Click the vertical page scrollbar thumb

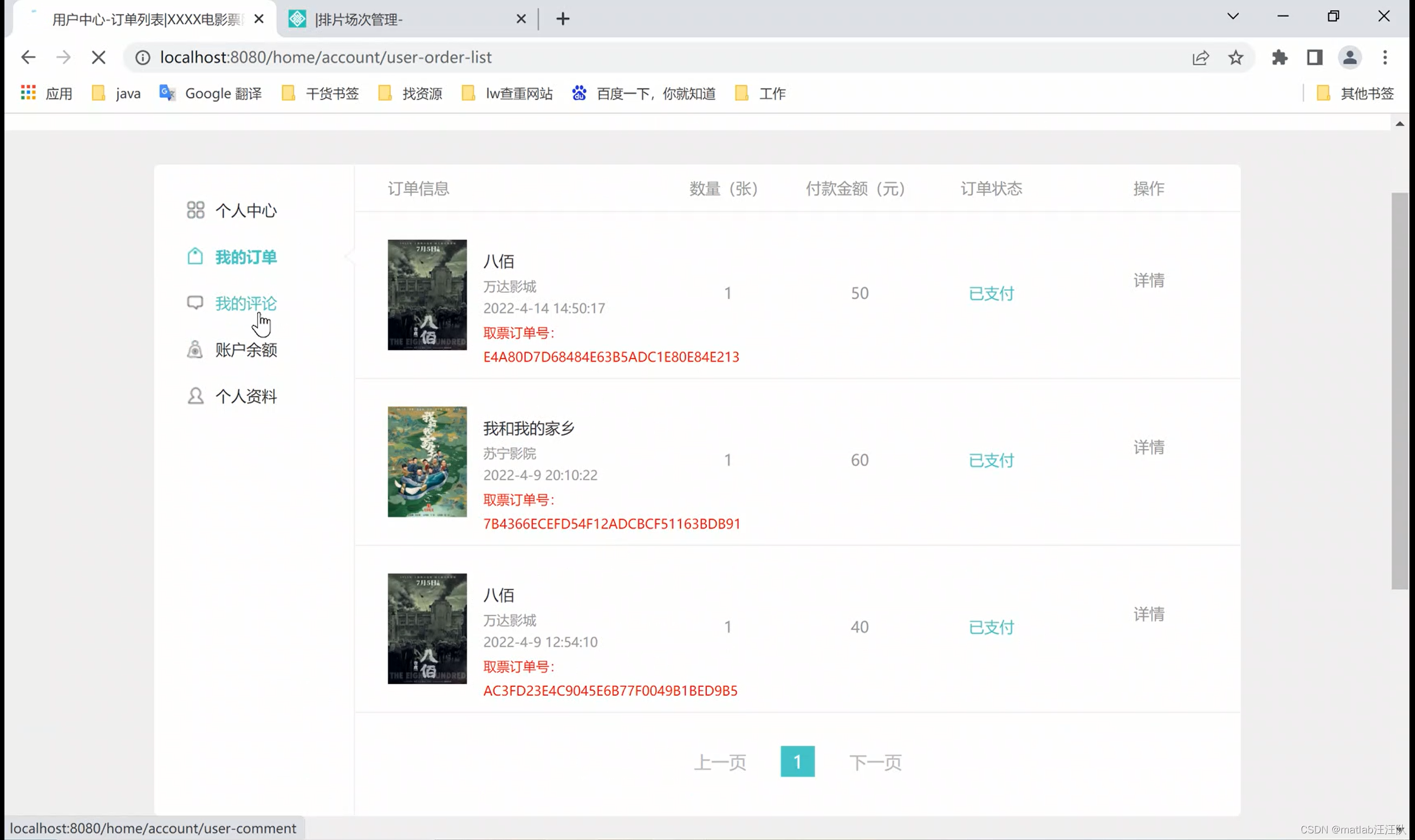click(x=1399, y=391)
